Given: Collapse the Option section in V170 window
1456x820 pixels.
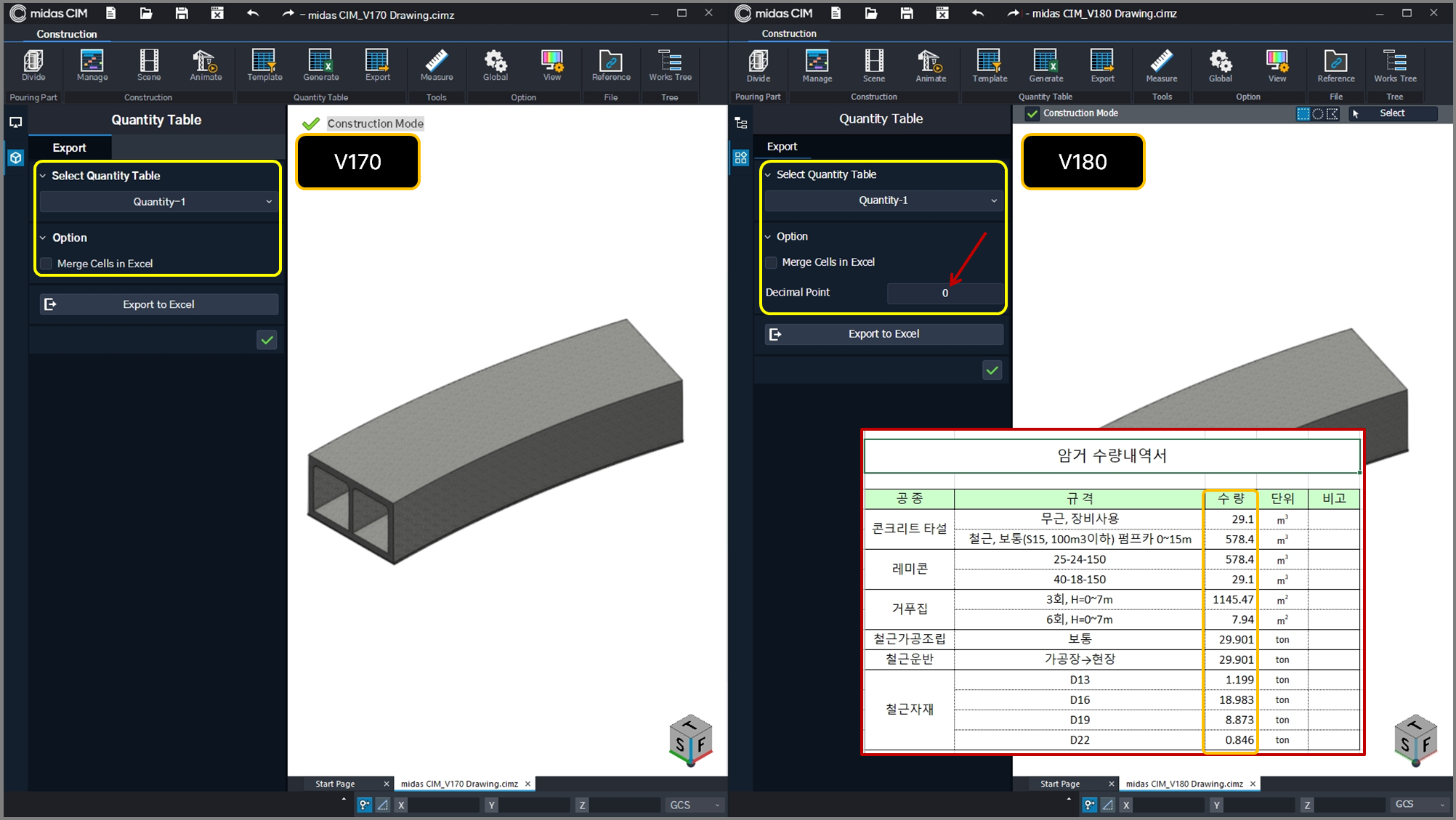Looking at the screenshot, I should point(43,238).
